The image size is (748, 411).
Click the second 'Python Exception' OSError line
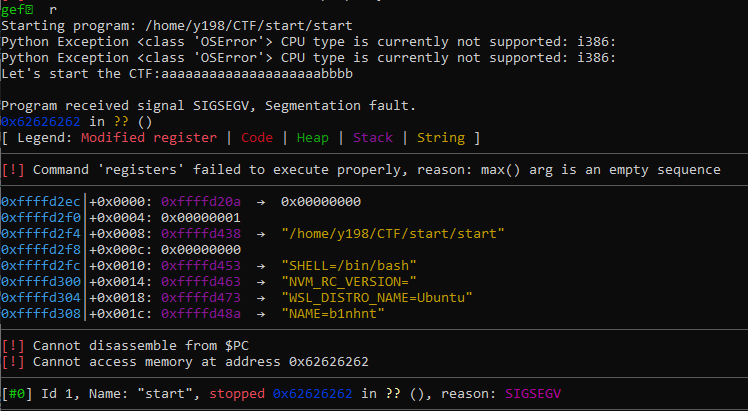pyautogui.click(x=309, y=58)
